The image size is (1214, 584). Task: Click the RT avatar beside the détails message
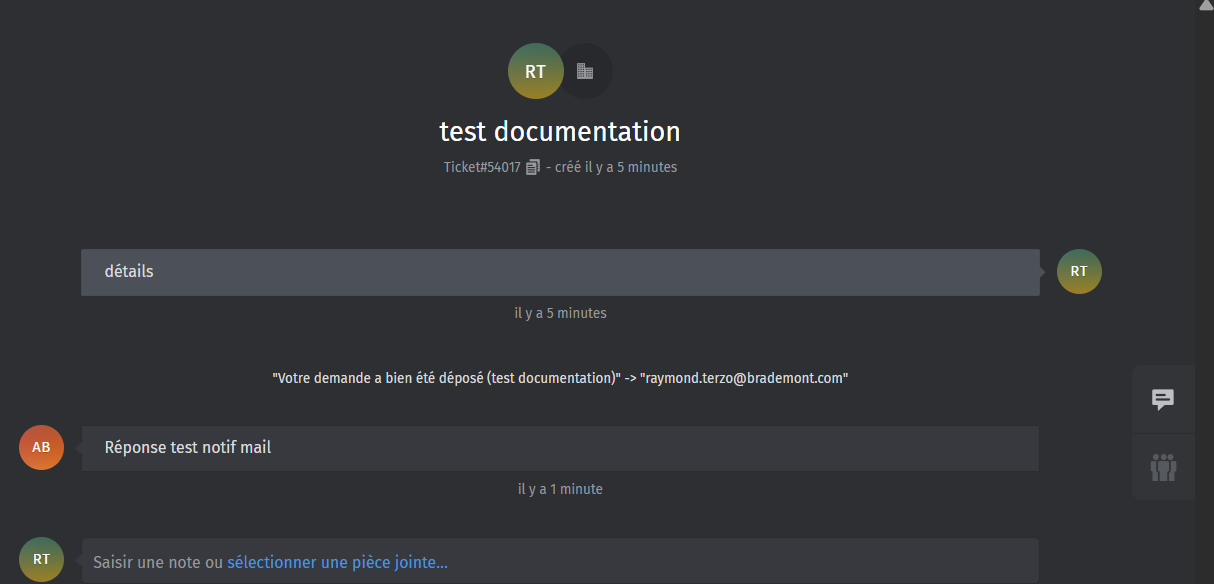(1079, 271)
